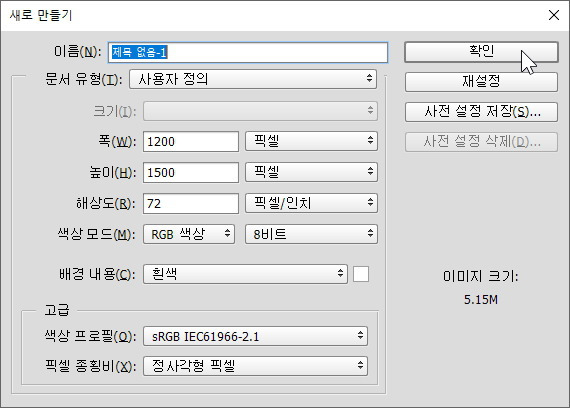Click the 5.15M image size text

coord(481,300)
